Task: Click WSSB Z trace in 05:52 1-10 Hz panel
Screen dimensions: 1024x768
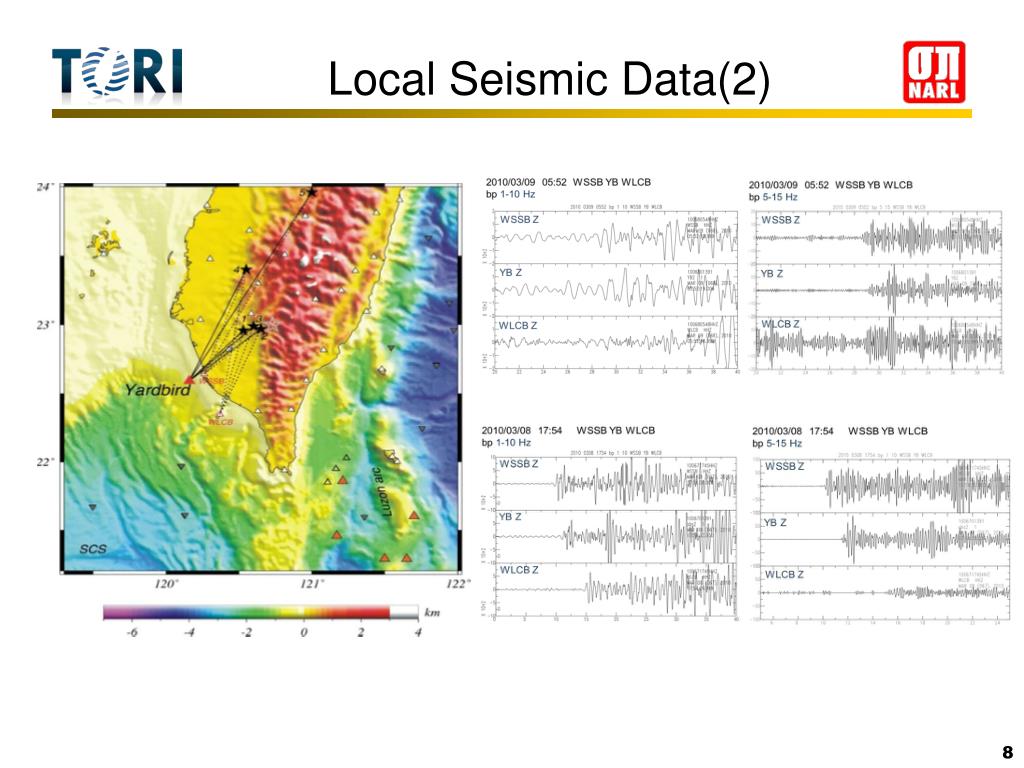Action: (x=615, y=237)
